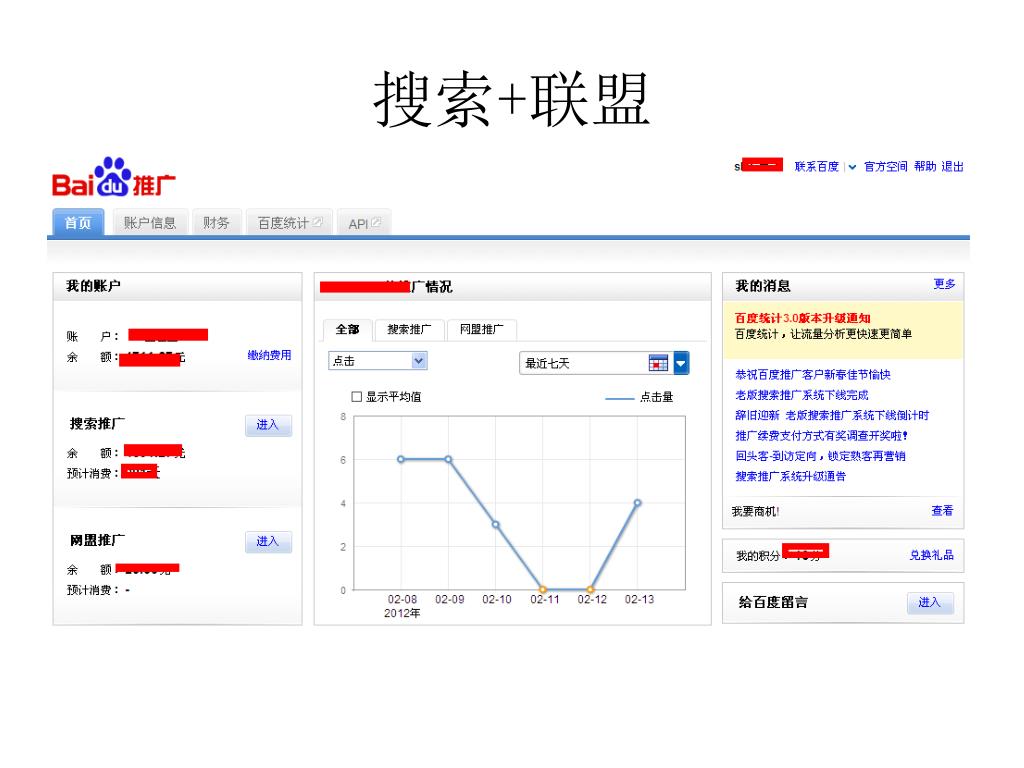1024x768 pixels.
Task: Click external-link icon beside 百度统计 tab
Action: [317, 222]
